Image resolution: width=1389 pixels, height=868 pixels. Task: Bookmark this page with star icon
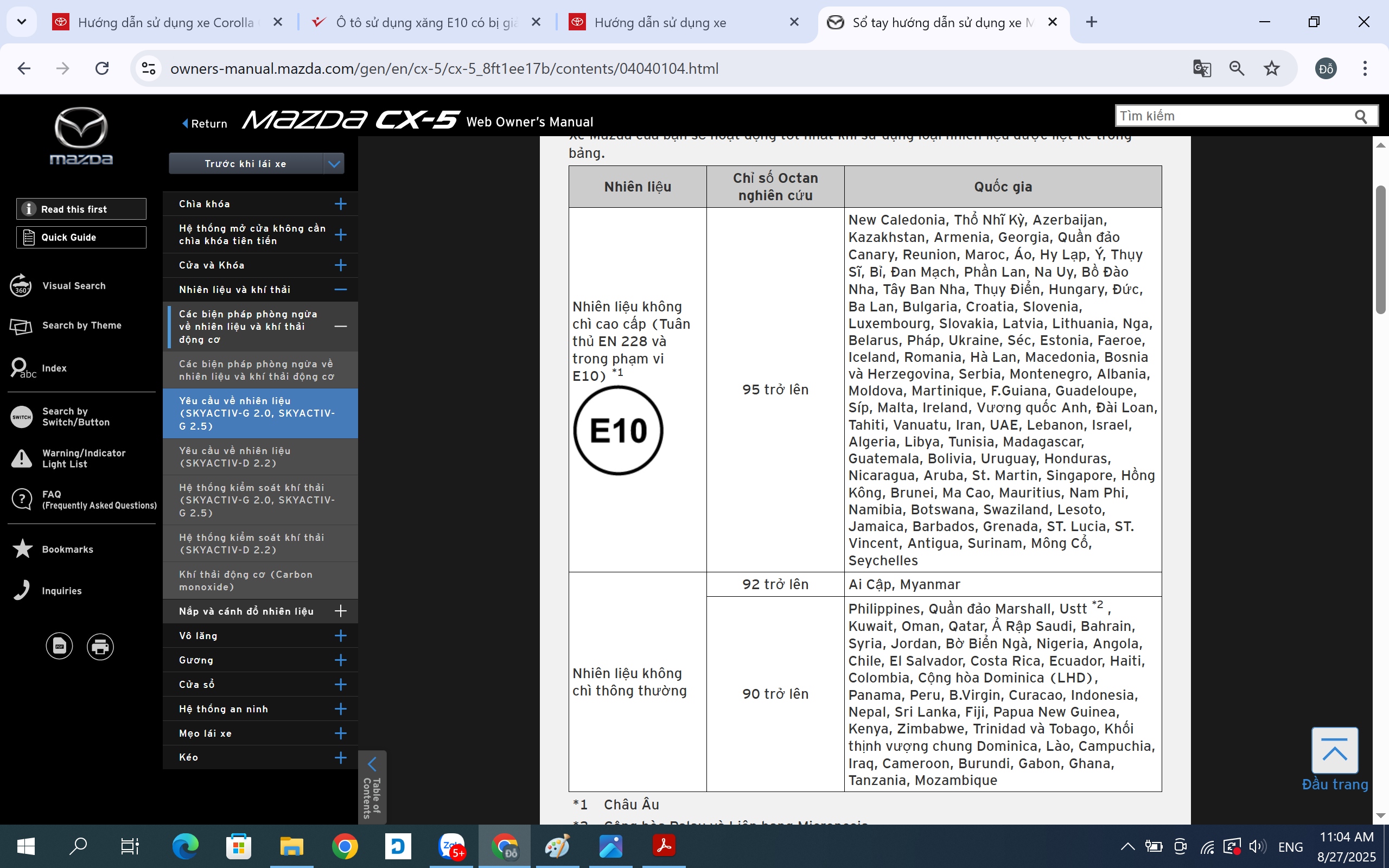click(1272, 68)
